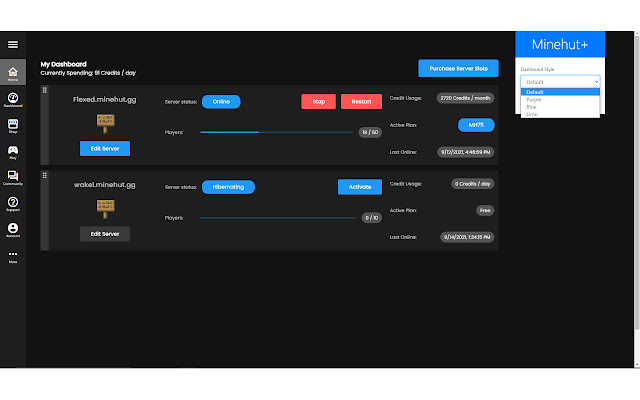The image size is (640, 400).
Task: Click the MH75 active plan badge
Action: (x=476, y=125)
